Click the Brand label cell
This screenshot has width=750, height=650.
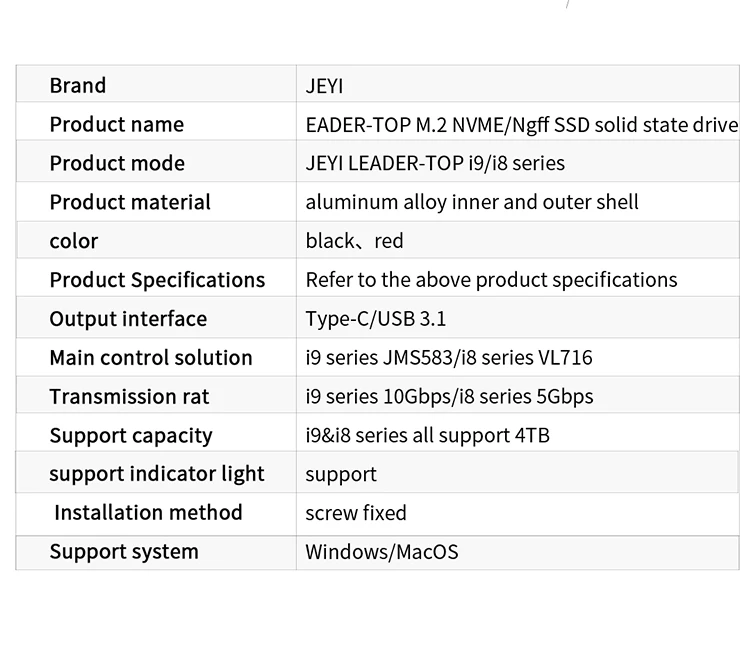pyautogui.click(x=78, y=86)
